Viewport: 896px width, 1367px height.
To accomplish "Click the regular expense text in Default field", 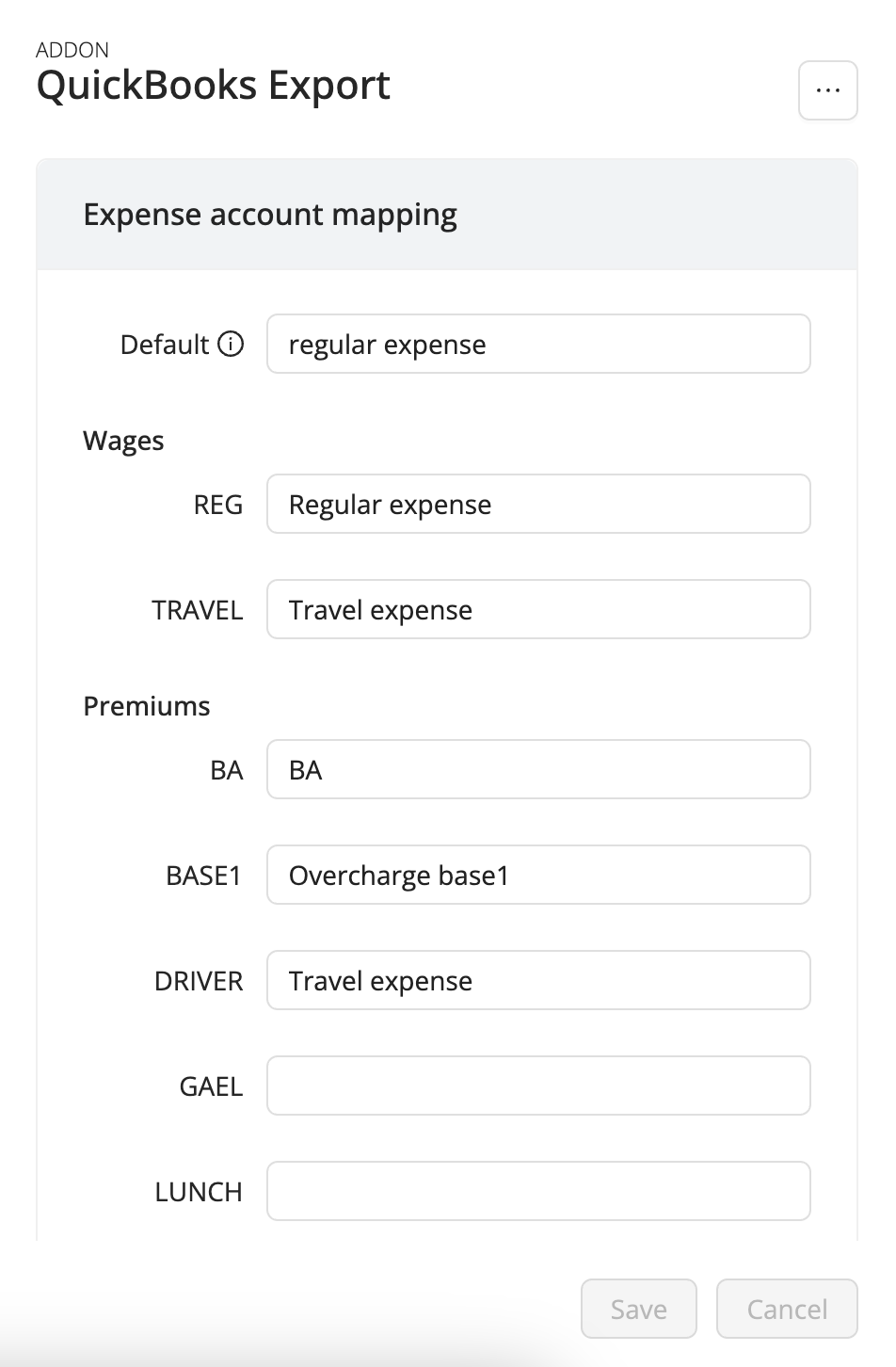I will (388, 344).
